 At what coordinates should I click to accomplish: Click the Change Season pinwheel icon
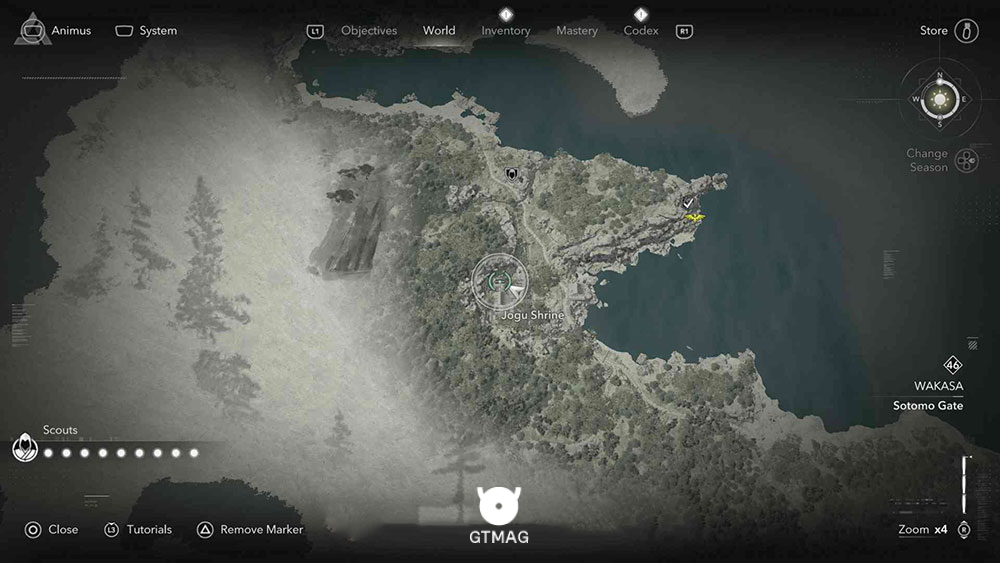click(967, 161)
